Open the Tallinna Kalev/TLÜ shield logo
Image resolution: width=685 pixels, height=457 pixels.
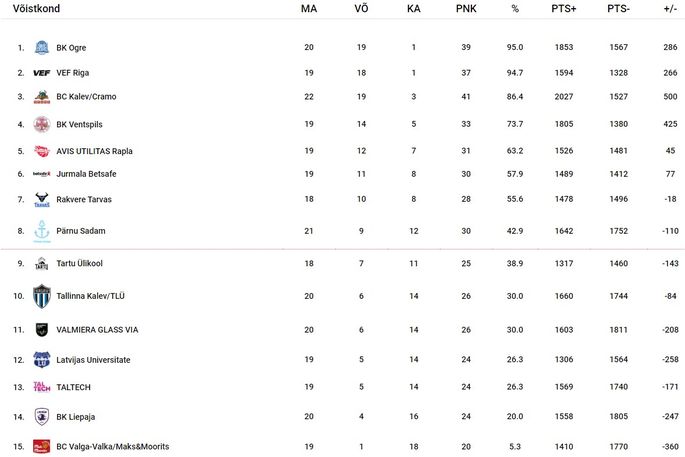click(42, 296)
